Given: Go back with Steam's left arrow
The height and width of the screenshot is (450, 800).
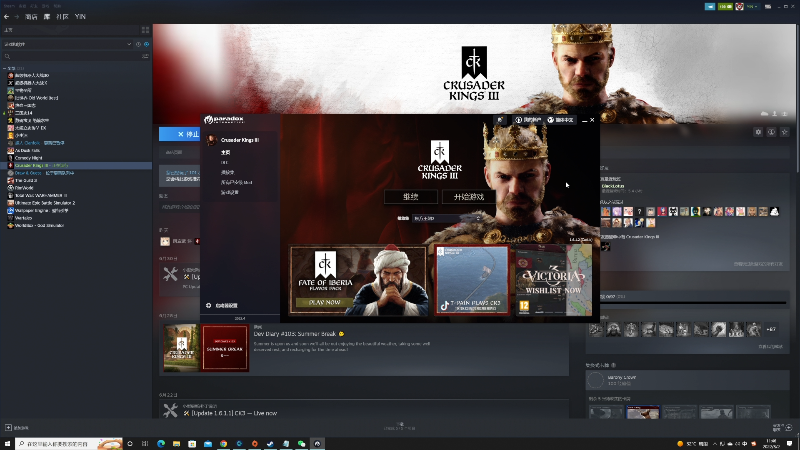Looking at the screenshot, I should point(6,17).
